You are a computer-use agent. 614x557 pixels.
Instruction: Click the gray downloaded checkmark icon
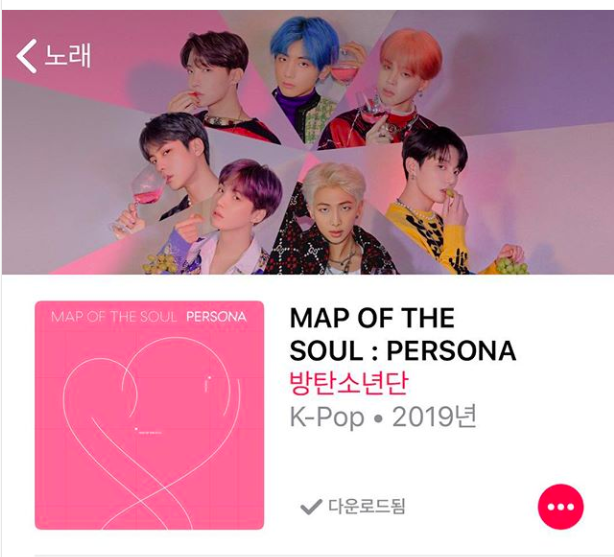click(x=311, y=506)
